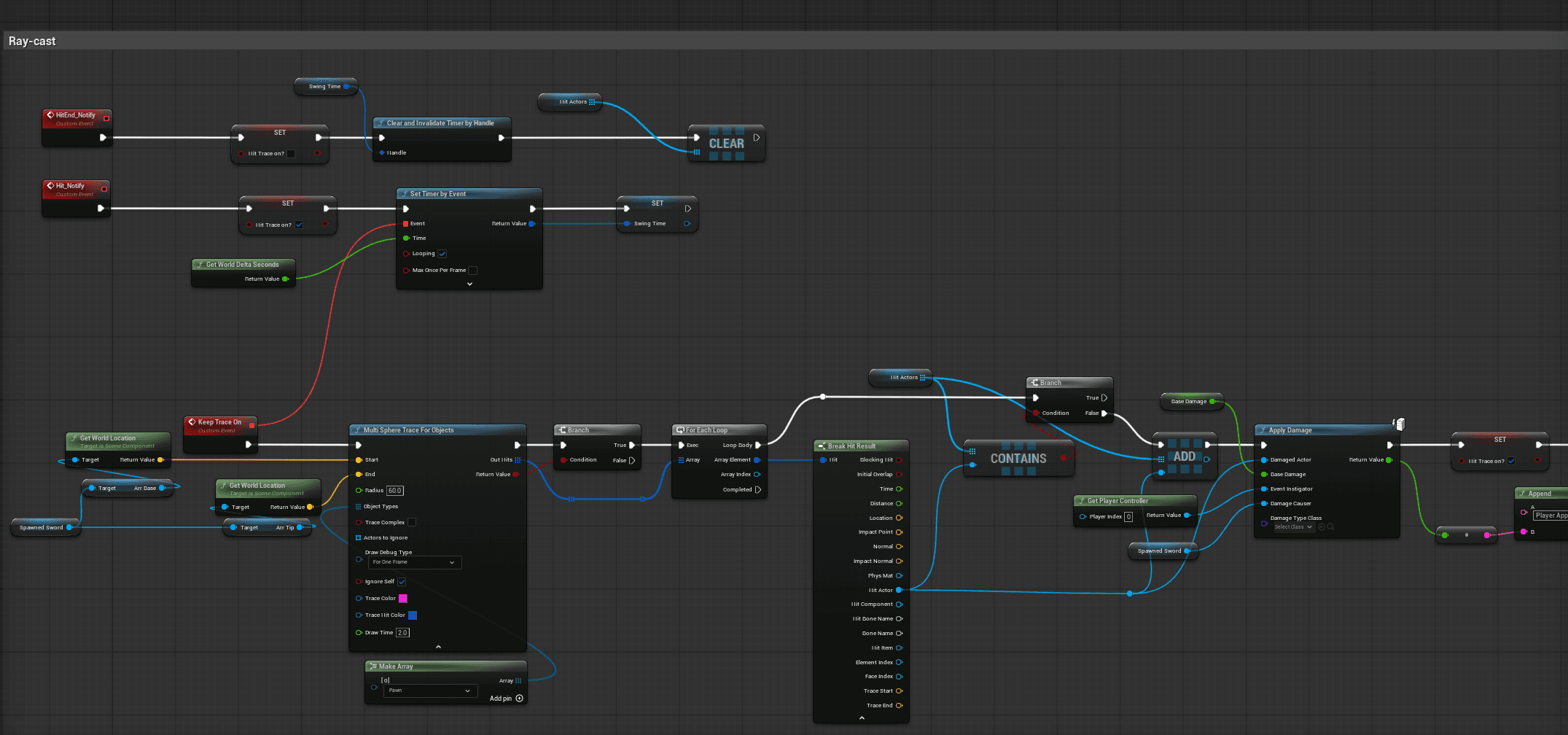Click the browse magnifier under Damage Type Class

[x=1330, y=527]
